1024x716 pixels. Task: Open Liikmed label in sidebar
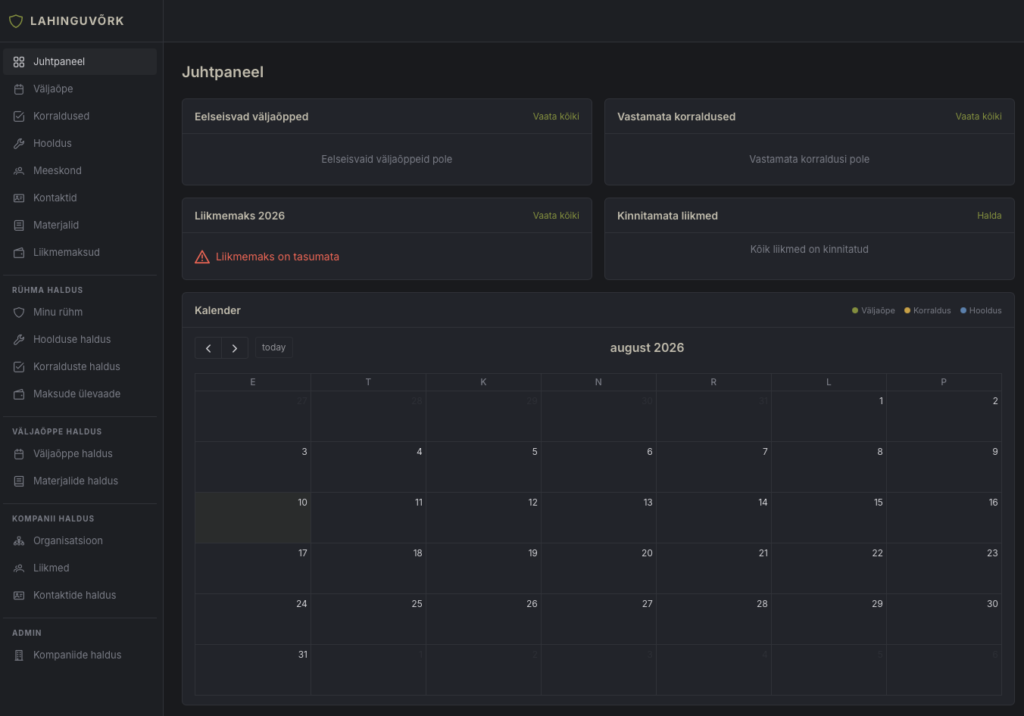point(51,568)
